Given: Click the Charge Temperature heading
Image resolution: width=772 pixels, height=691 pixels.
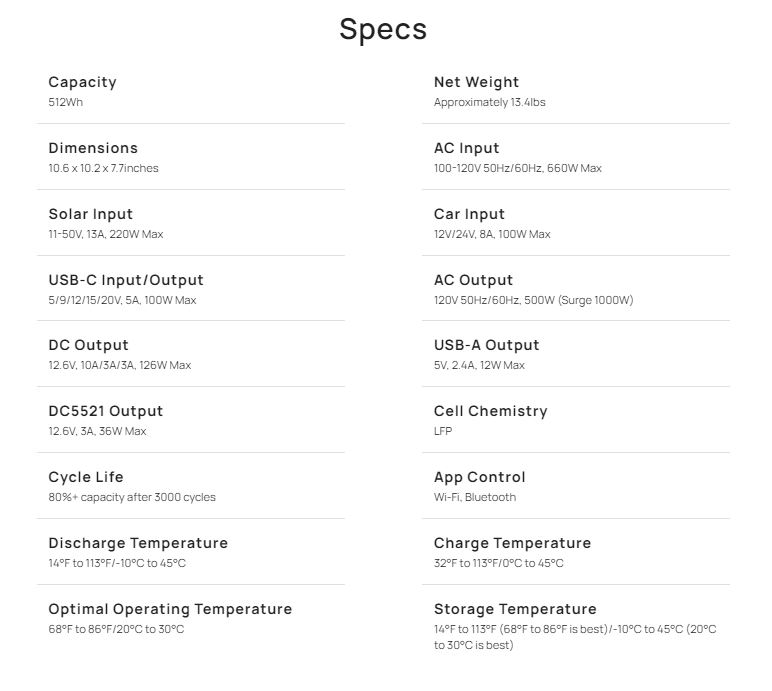Looking at the screenshot, I should click(x=512, y=543).
